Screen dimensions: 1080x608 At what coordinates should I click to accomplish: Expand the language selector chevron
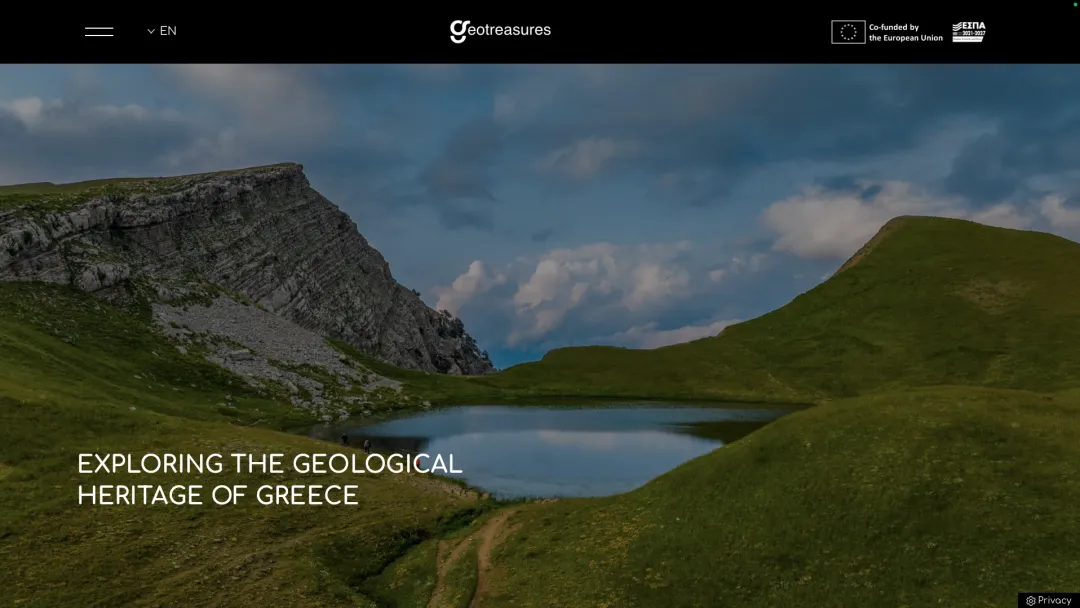point(151,31)
